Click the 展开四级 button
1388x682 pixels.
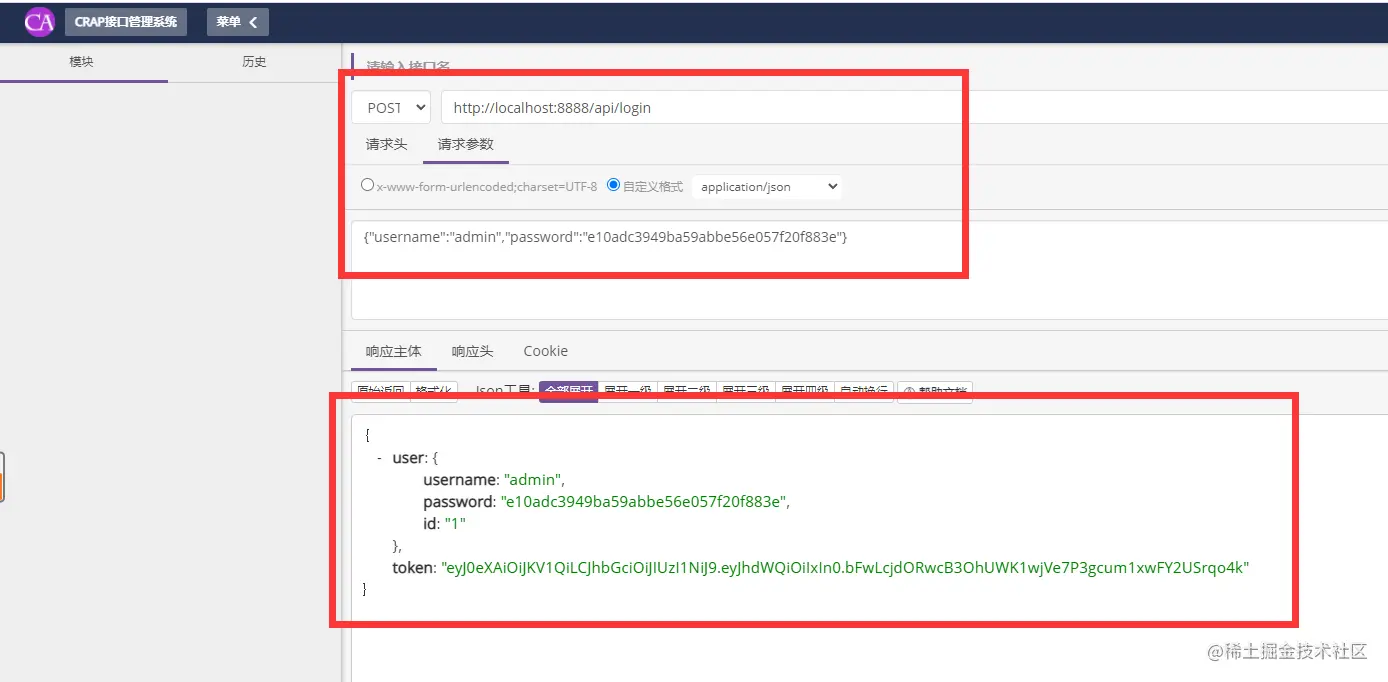point(804,391)
